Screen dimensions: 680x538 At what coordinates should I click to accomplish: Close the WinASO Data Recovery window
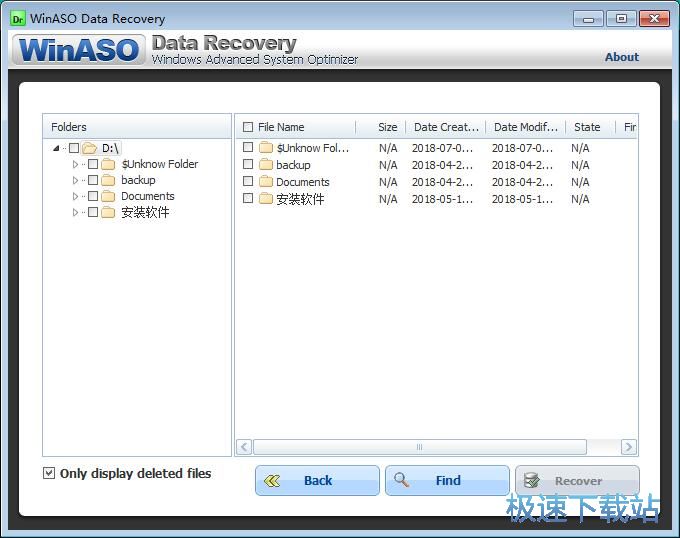654,19
